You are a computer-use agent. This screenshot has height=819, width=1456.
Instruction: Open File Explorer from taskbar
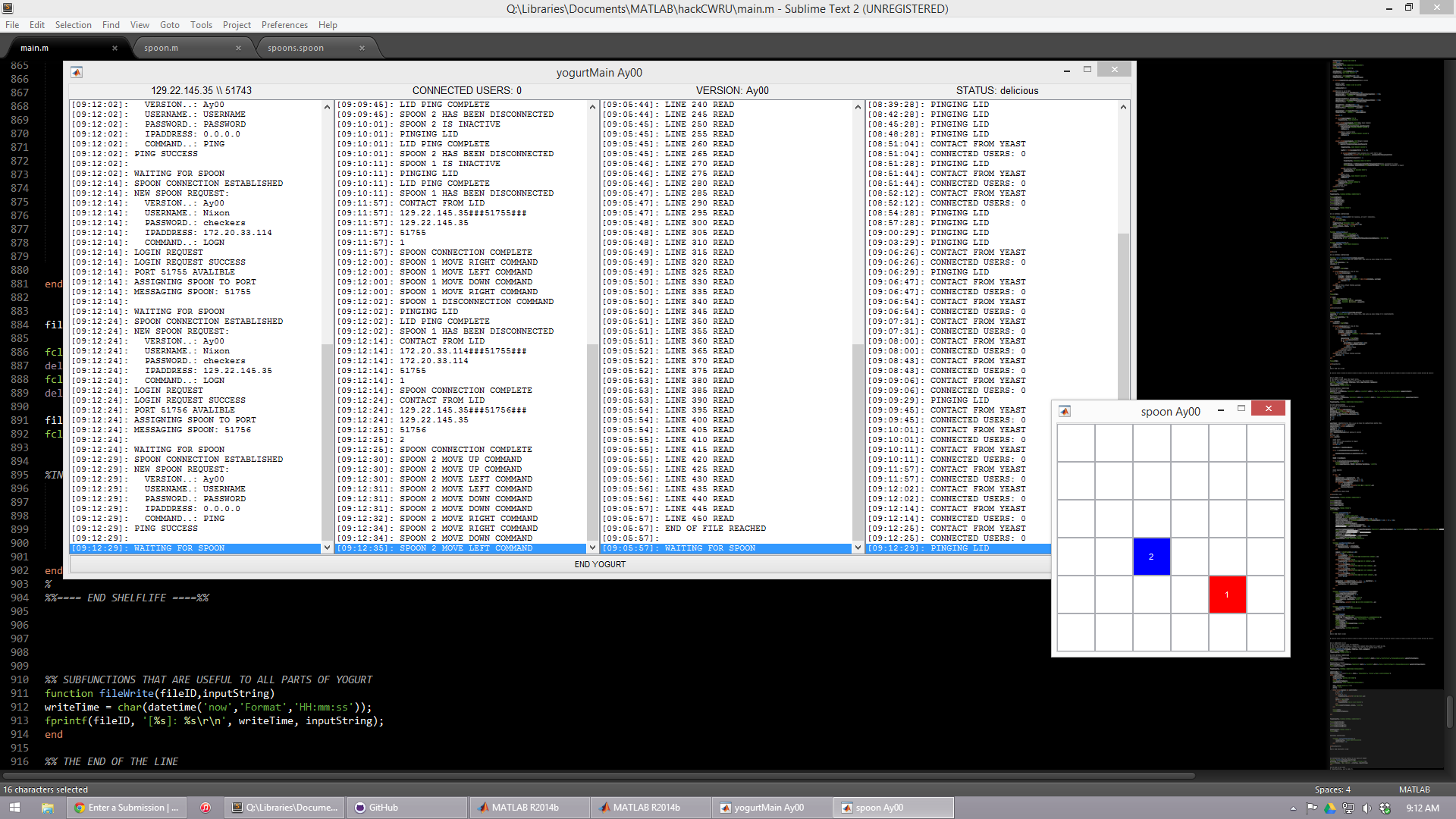click(47, 808)
